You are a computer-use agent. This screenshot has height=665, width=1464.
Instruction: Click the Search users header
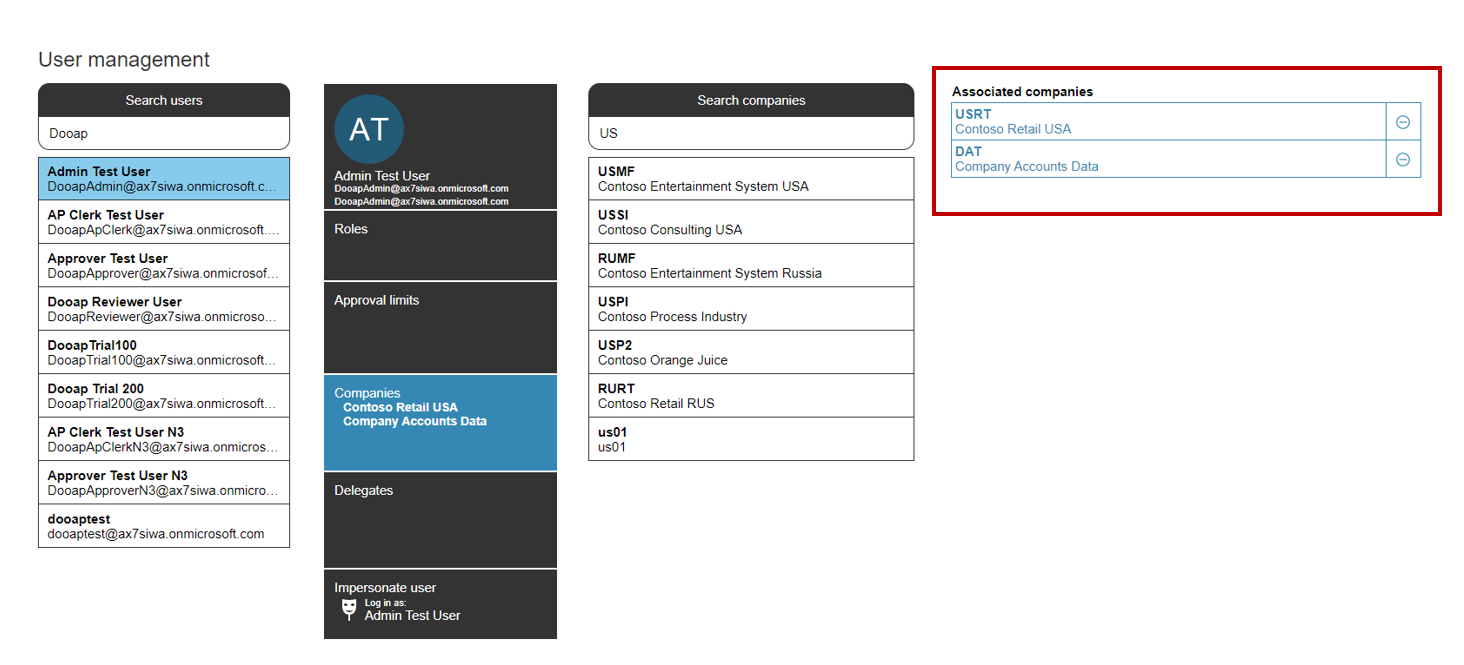pyautogui.click(x=164, y=100)
